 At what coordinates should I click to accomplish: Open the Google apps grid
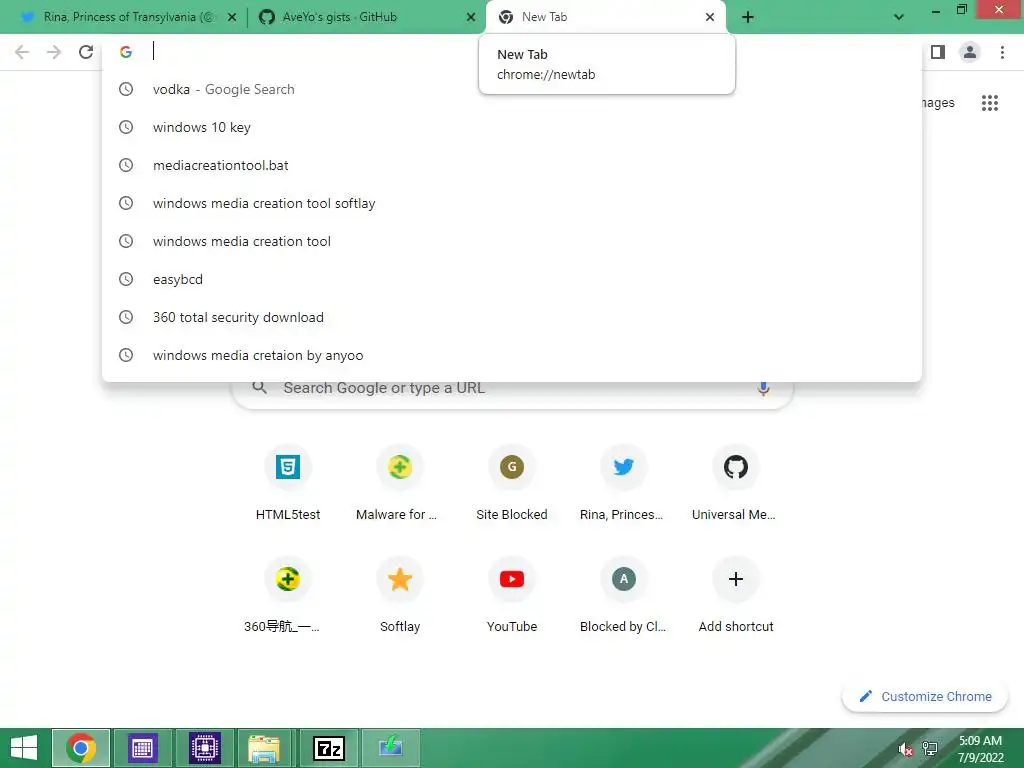[989, 103]
